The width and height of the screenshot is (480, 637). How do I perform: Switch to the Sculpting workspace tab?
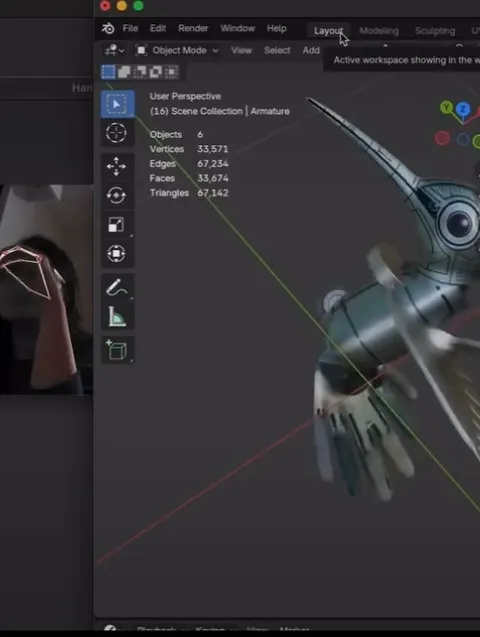tap(435, 31)
